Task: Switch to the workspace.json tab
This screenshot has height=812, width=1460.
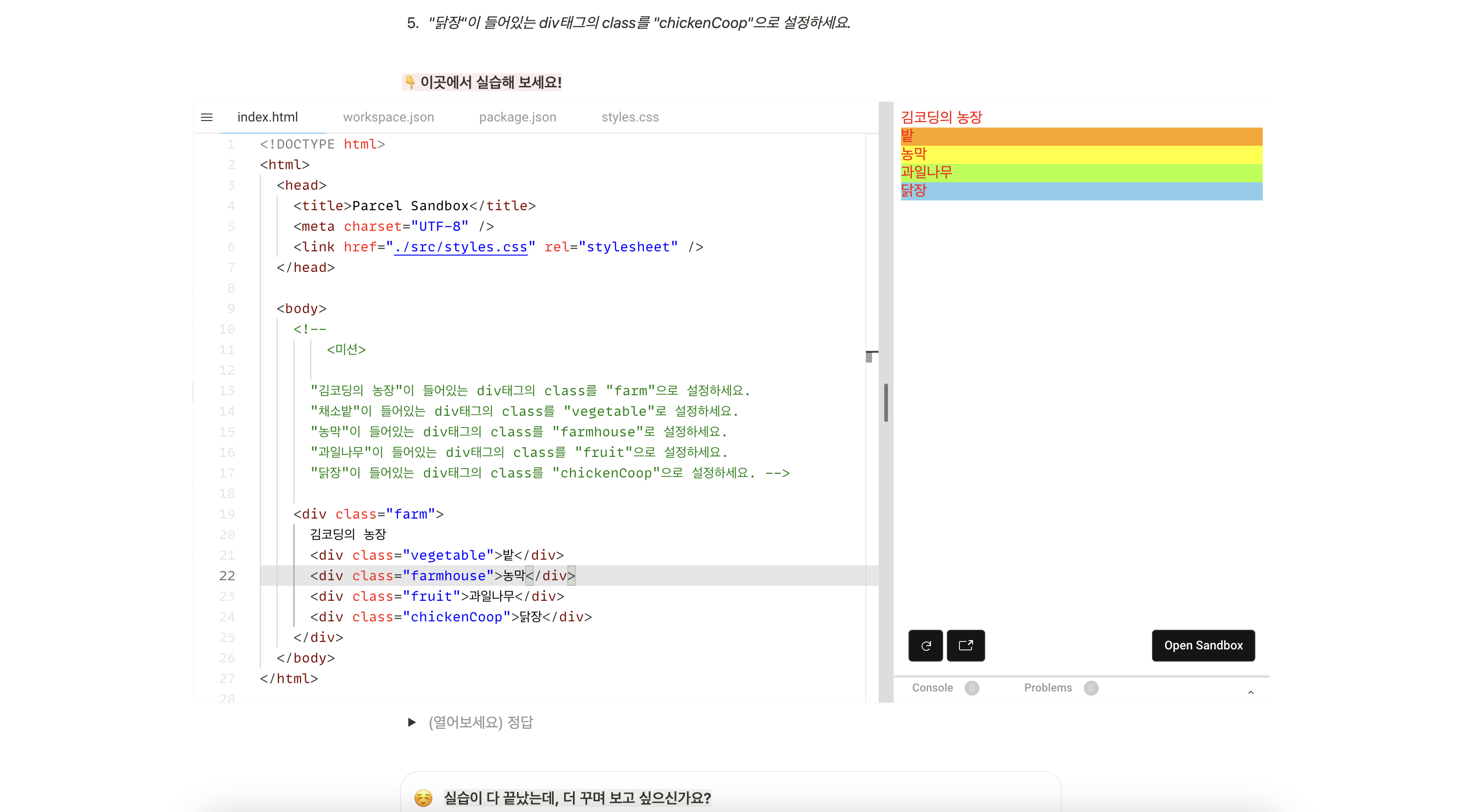Action: (388, 117)
